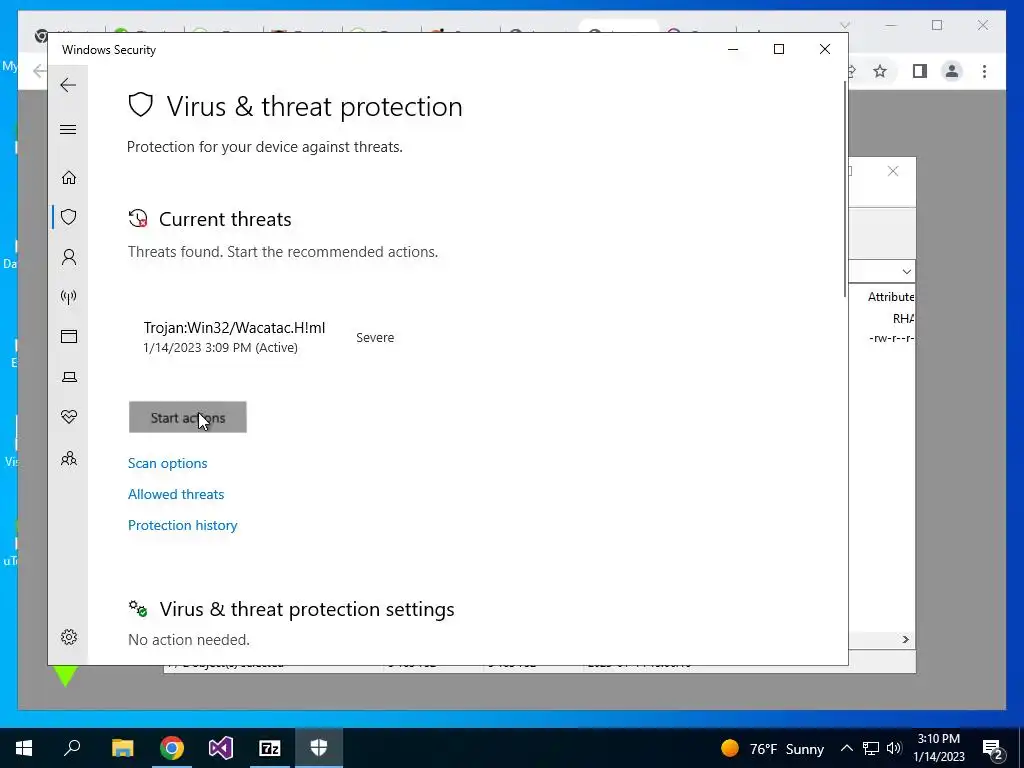Open the Protection history link
Image resolution: width=1024 pixels, height=768 pixels.
coord(182,526)
